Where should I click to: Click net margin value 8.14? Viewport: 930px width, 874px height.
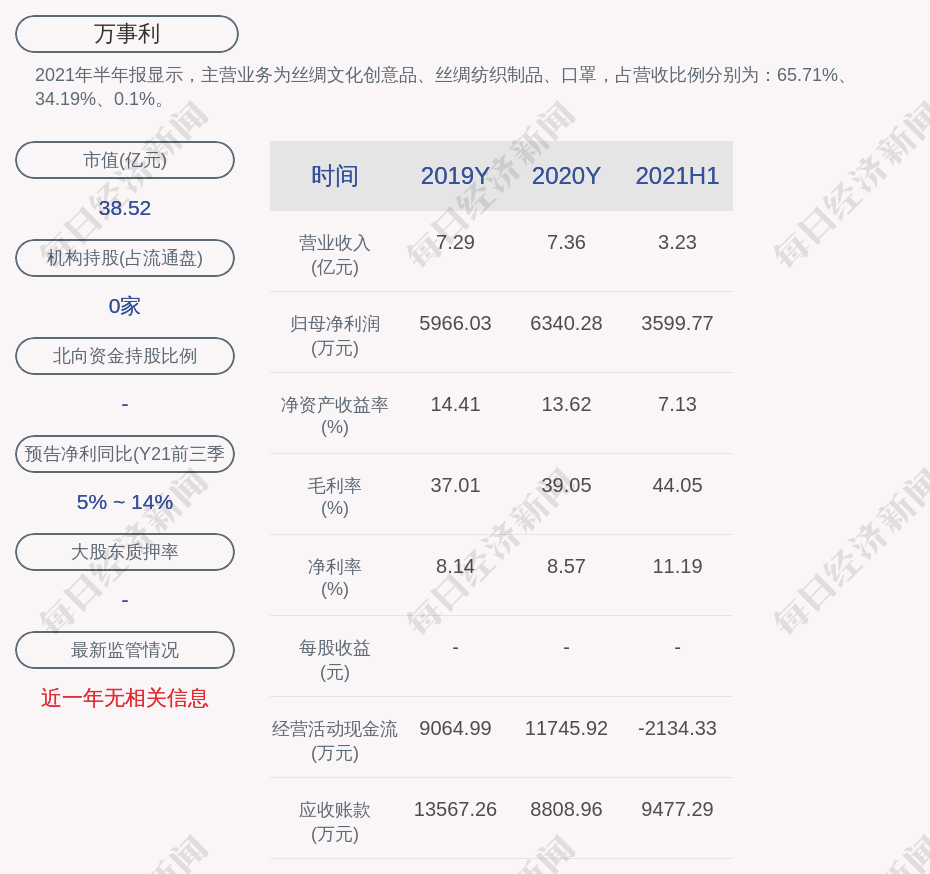point(455,566)
